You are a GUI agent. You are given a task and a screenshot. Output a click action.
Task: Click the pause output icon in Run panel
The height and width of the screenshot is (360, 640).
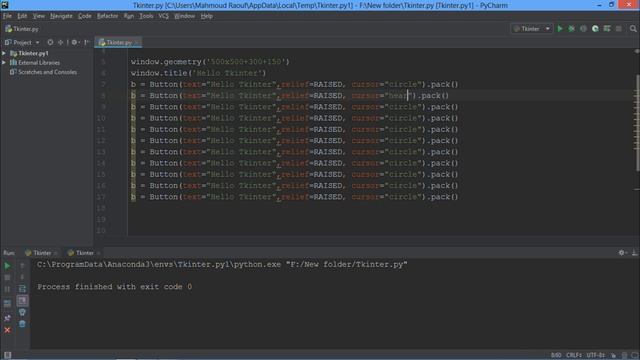click(x=7, y=289)
